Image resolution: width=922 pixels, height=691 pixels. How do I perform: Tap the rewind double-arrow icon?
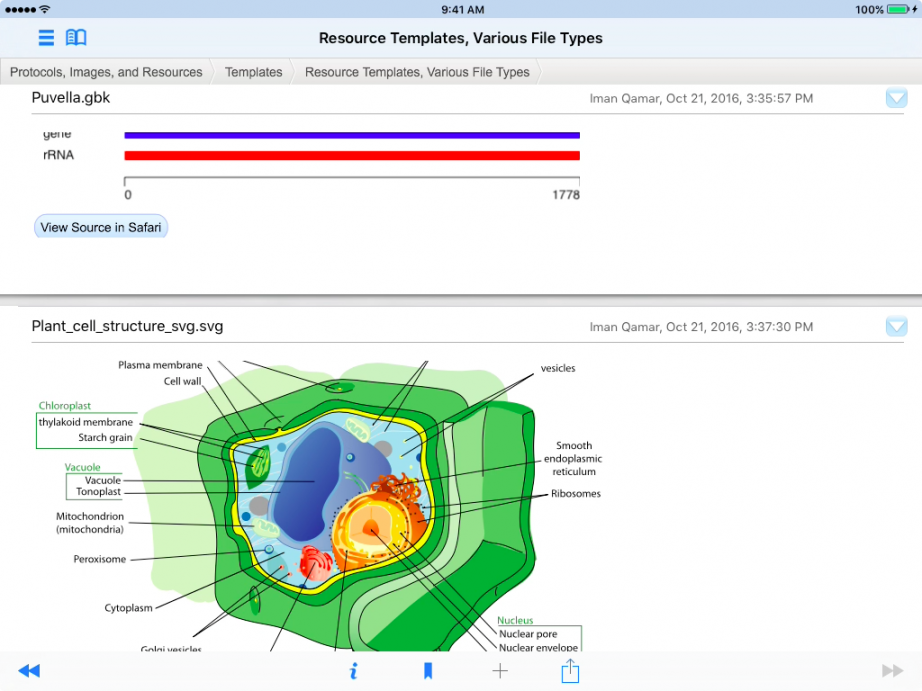(x=29, y=671)
